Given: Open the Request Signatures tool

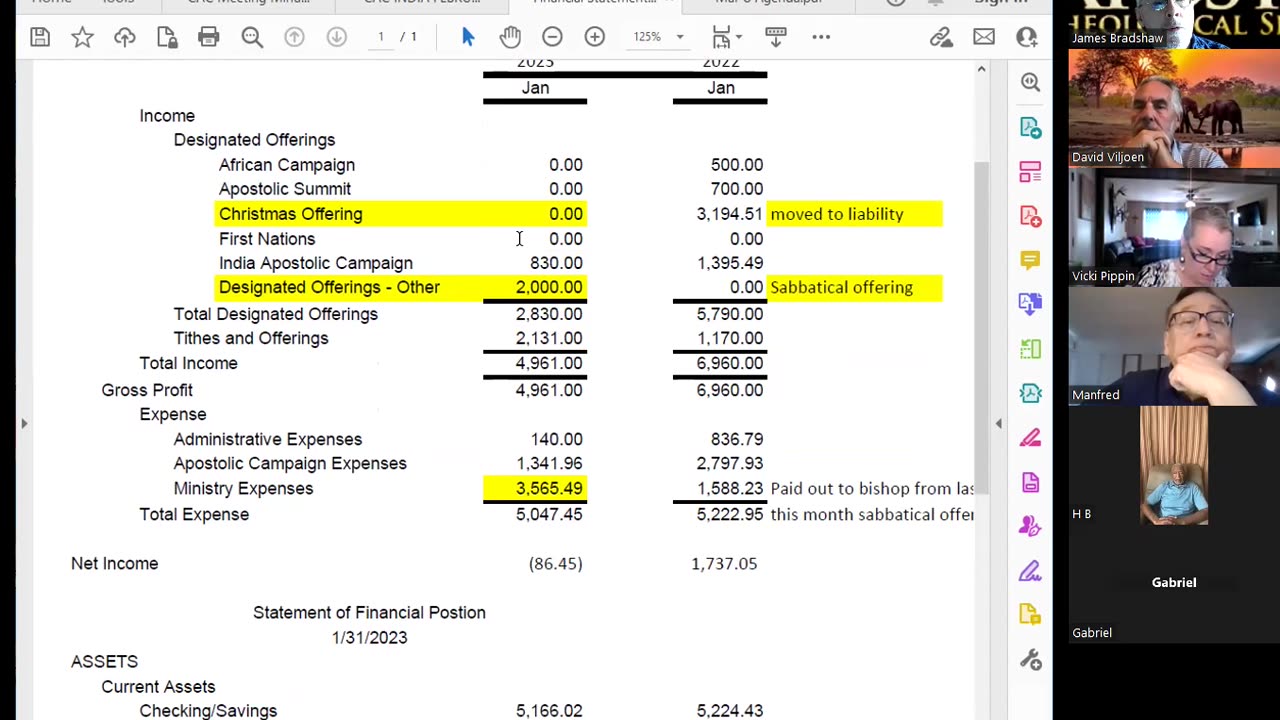Looking at the screenshot, I should pyautogui.click(x=1030, y=527).
